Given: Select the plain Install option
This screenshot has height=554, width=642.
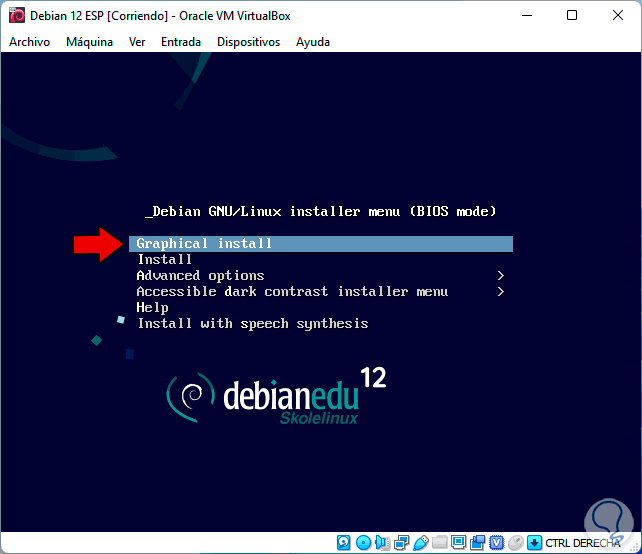Looking at the screenshot, I should point(164,260).
